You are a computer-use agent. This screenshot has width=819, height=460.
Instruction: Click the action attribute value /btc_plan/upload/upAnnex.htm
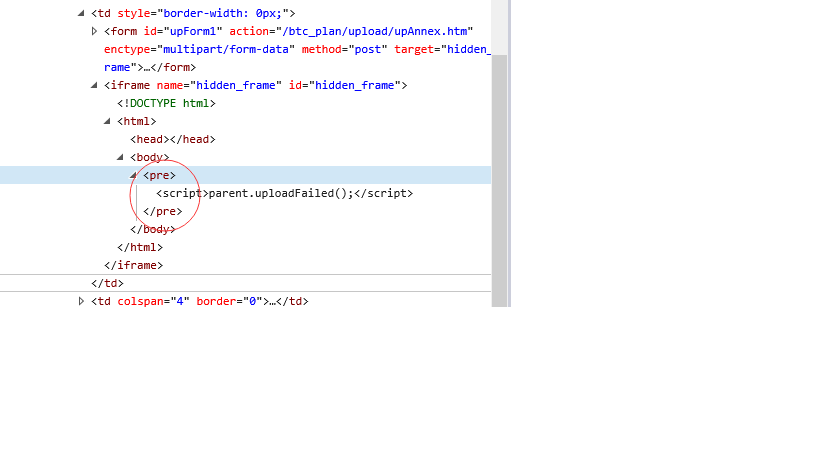(x=375, y=31)
